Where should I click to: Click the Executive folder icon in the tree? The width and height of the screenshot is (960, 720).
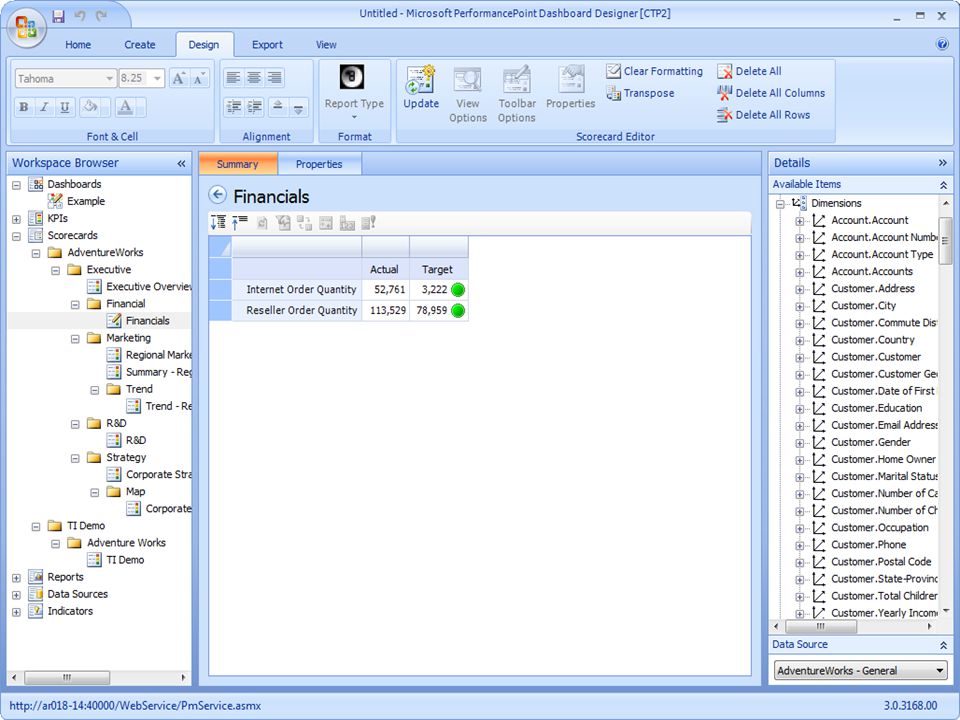75,269
